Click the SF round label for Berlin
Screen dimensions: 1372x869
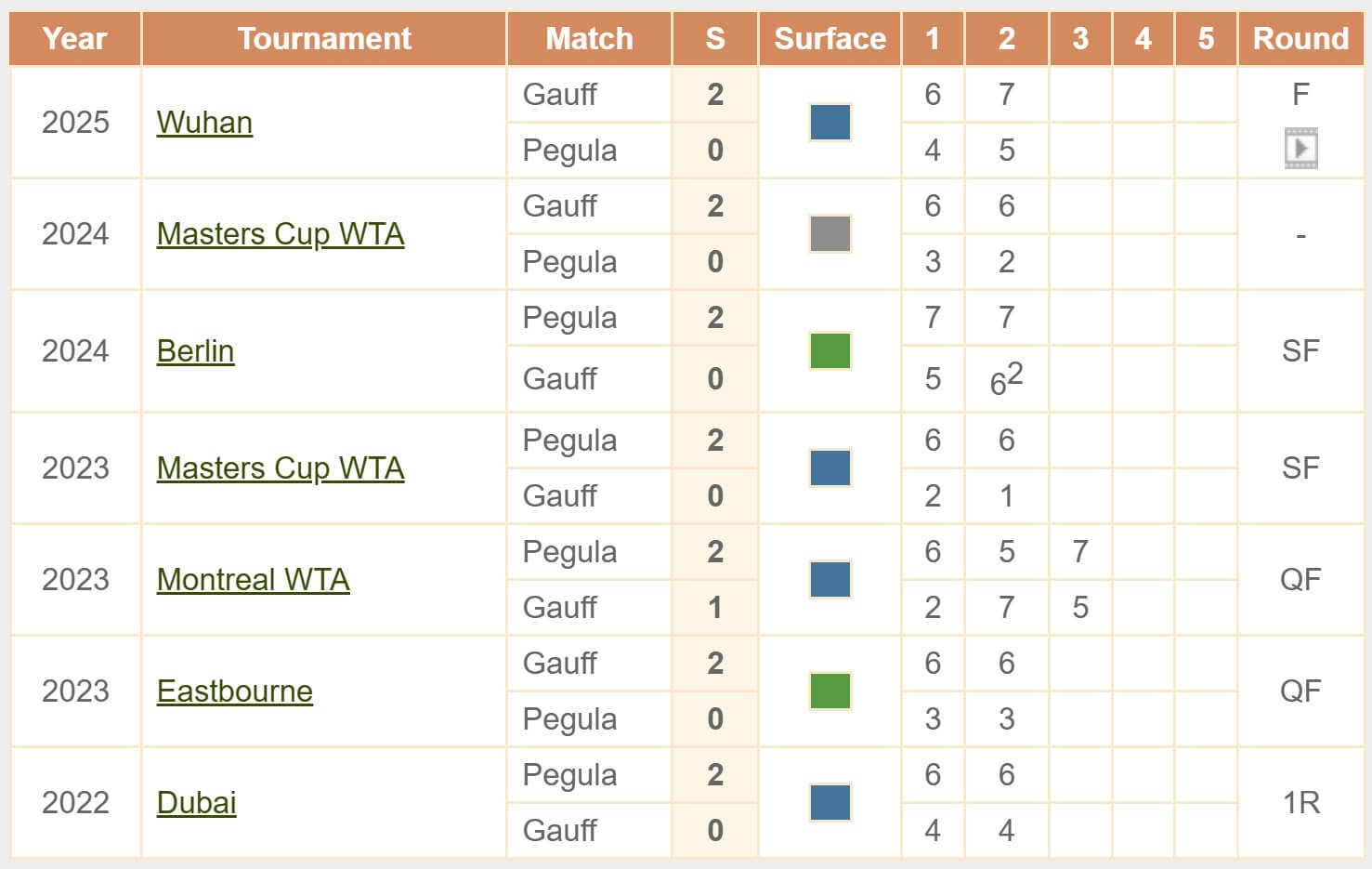pos(1301,349)
